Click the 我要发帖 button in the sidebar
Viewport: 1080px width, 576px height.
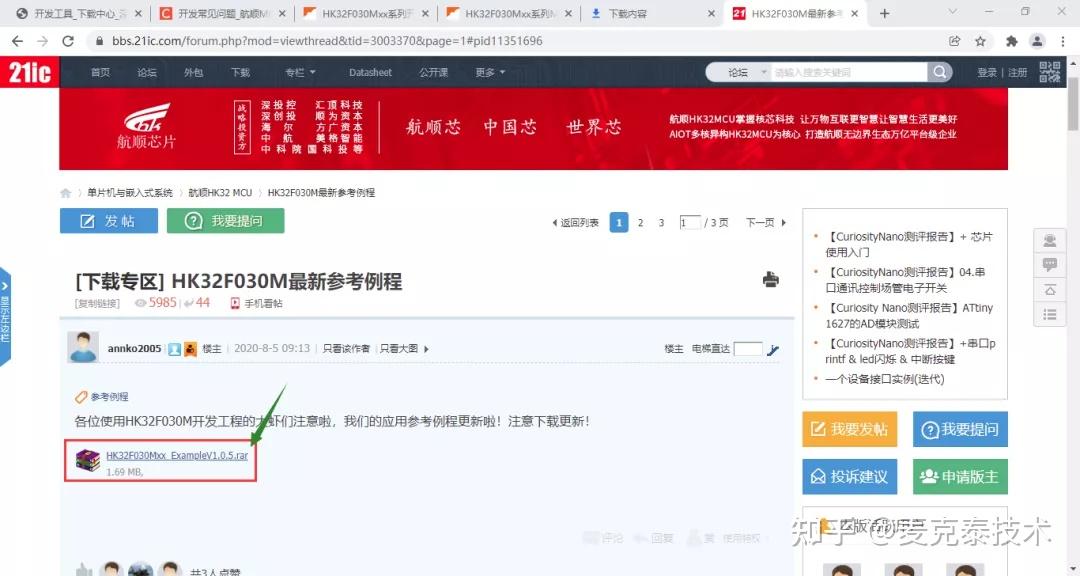tap(849, 428)
